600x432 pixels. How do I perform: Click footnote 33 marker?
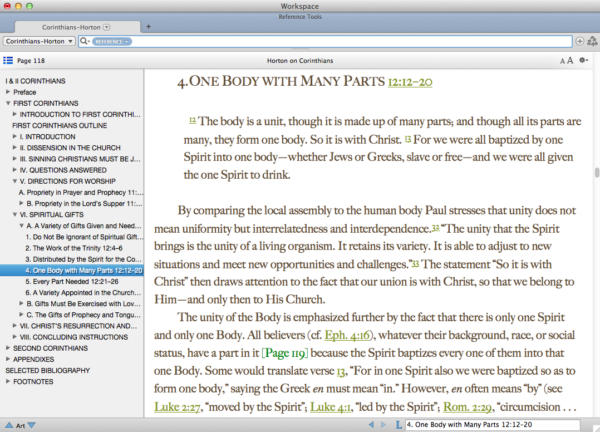[x=415, y=263]
